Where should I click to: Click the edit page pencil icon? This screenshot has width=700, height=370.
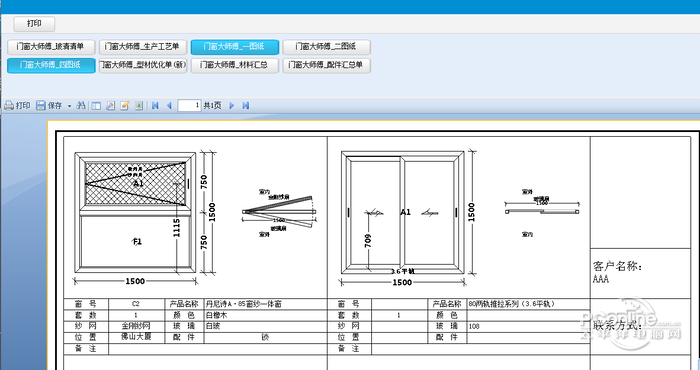point(125,106)
